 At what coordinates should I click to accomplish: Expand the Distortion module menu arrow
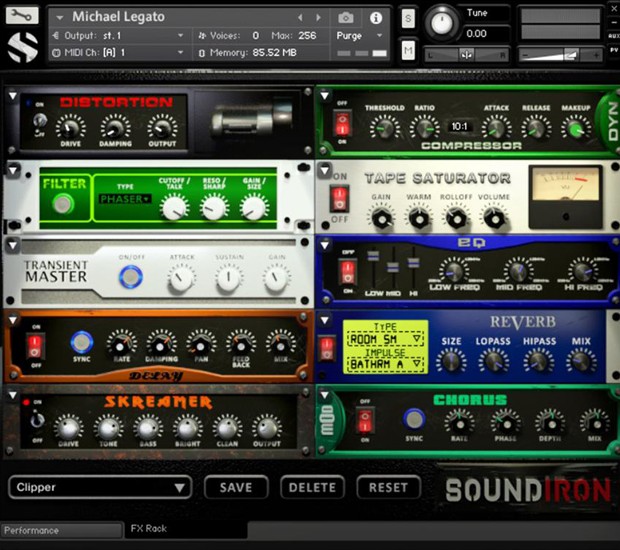[13, 96]
